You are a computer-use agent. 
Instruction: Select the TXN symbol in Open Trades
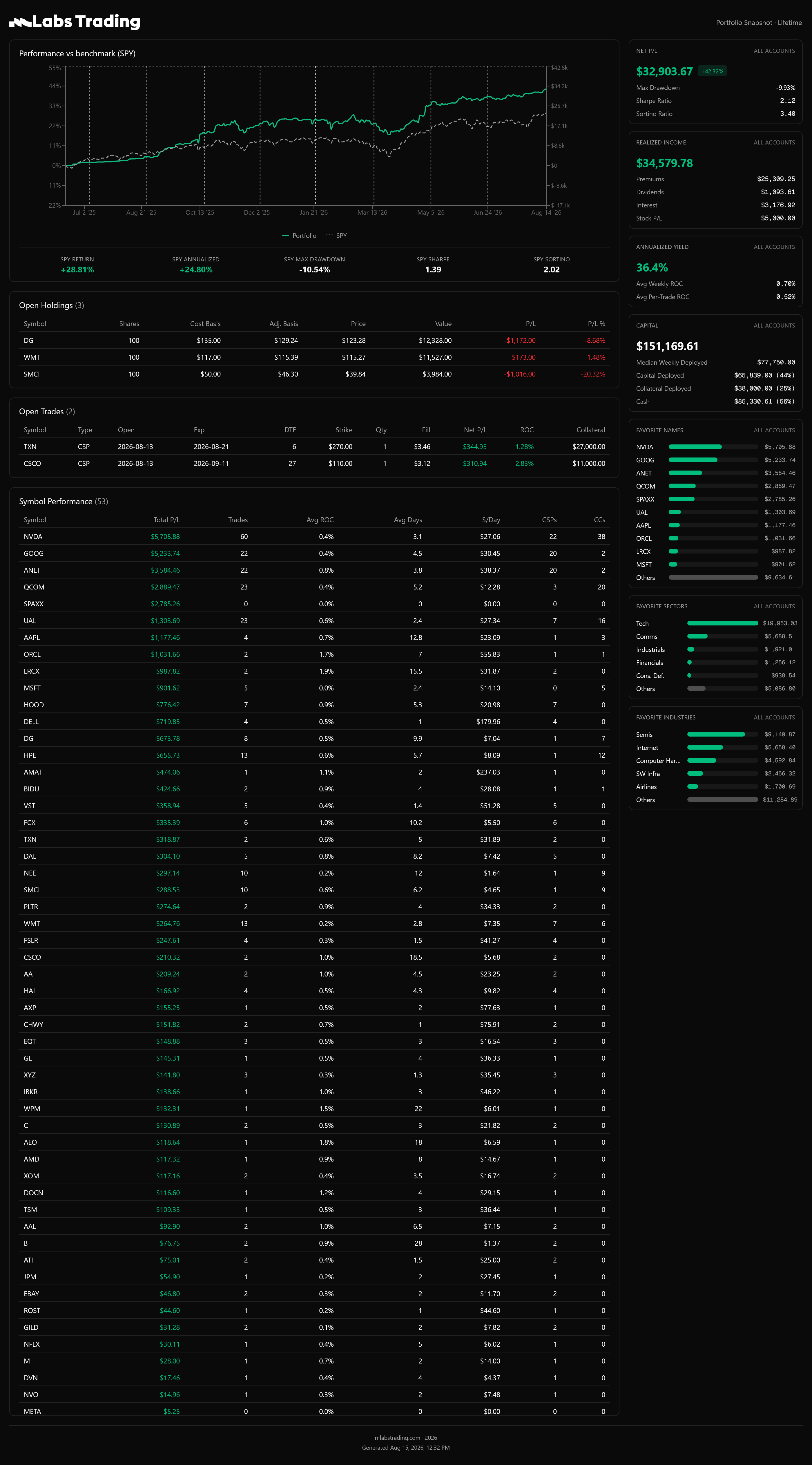(x=30, y=447)
